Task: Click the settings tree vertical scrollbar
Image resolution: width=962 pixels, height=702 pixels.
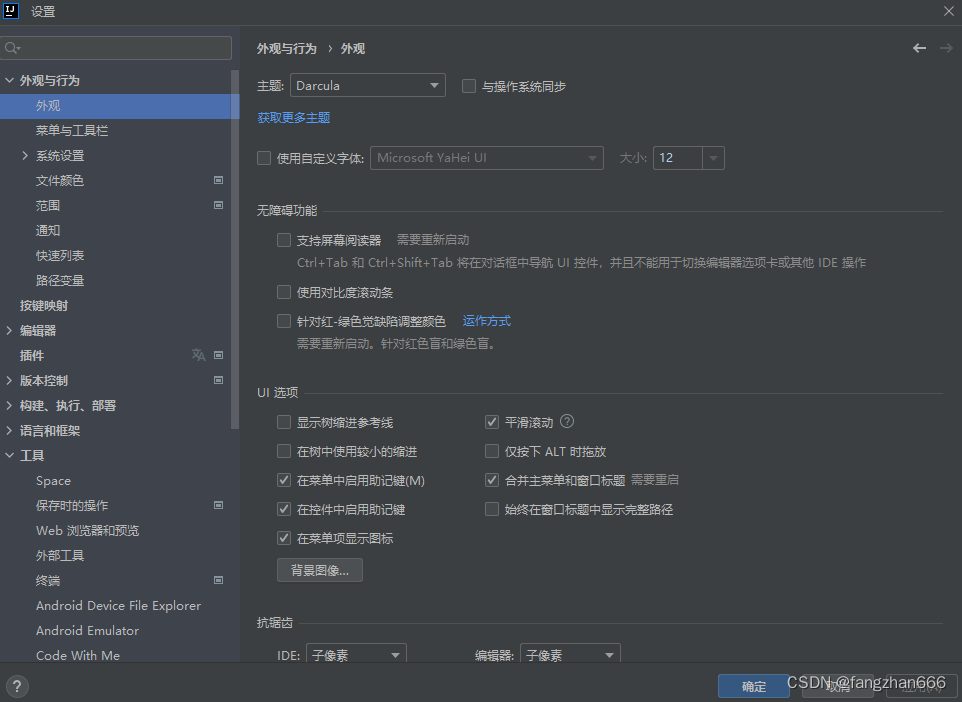Action: 234,250
